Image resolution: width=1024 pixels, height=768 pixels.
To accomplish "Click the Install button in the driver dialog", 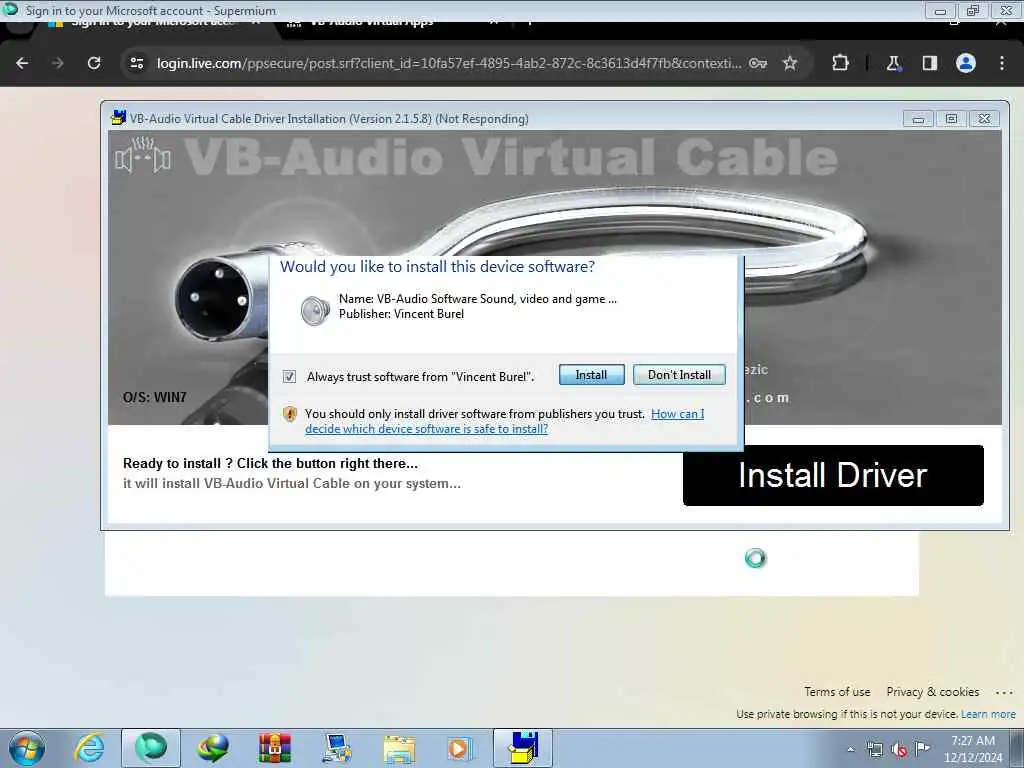I will coord(591,375).
